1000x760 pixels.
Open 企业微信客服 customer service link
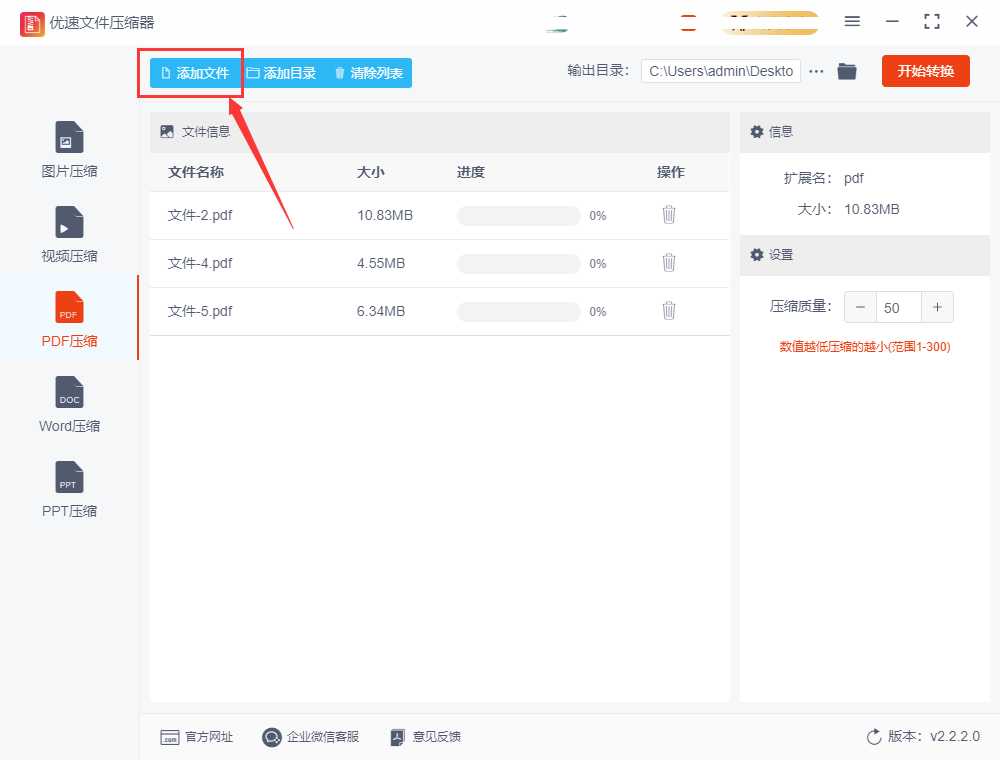[x=311, y=737]
